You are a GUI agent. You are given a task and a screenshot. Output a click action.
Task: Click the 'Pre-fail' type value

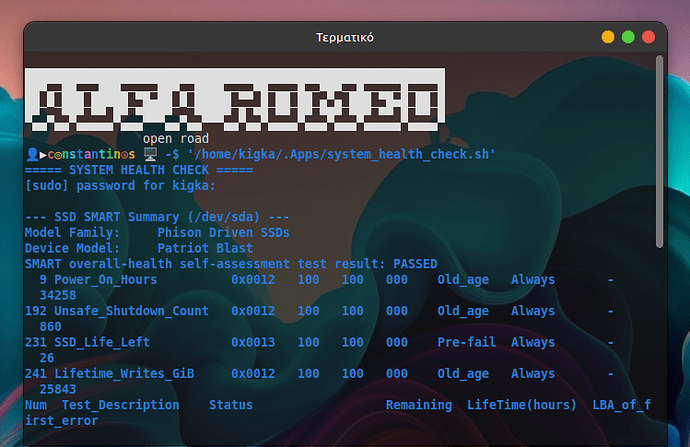point(466,342)
